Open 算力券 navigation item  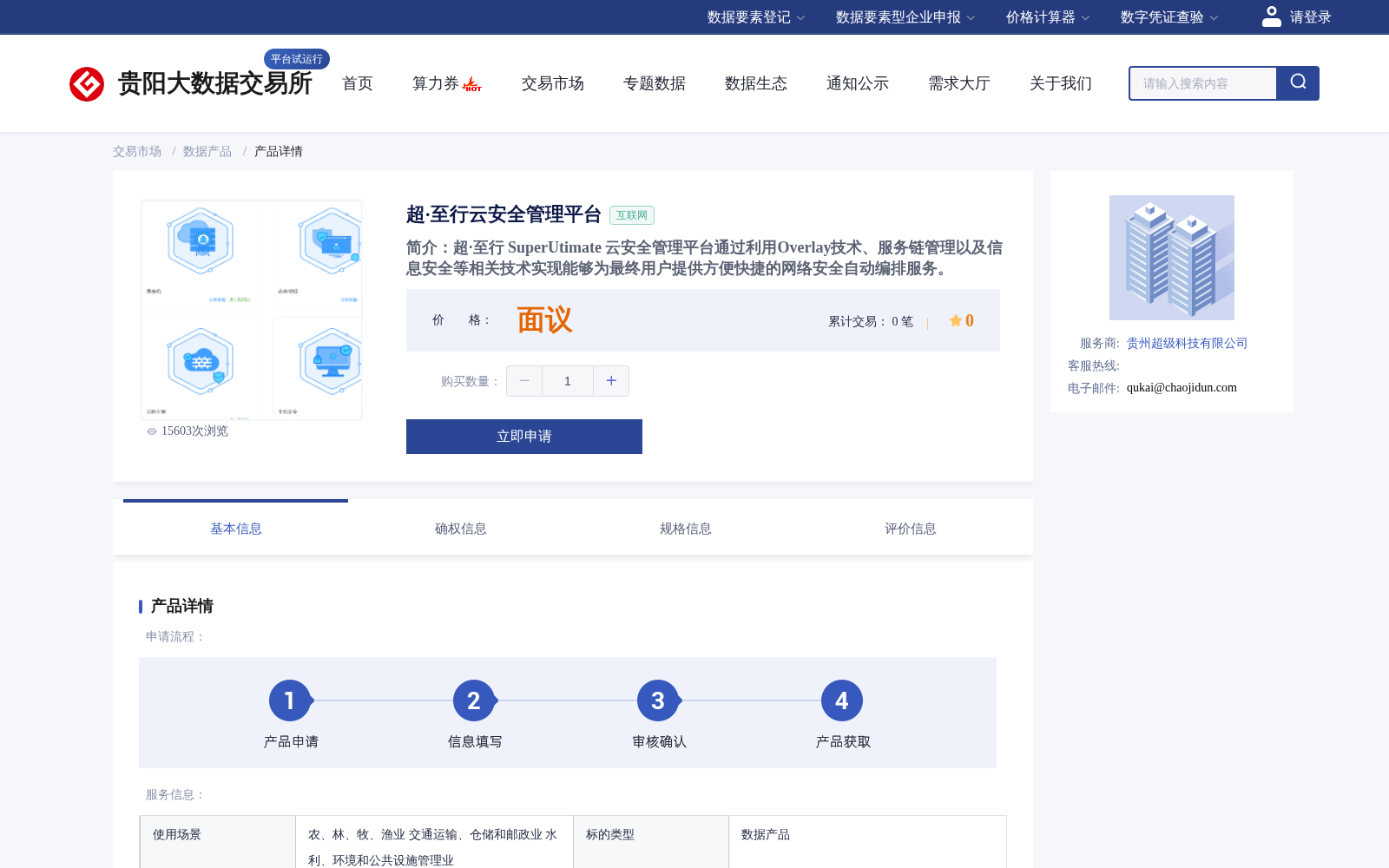pyautogui.click(x=436, y=83)
